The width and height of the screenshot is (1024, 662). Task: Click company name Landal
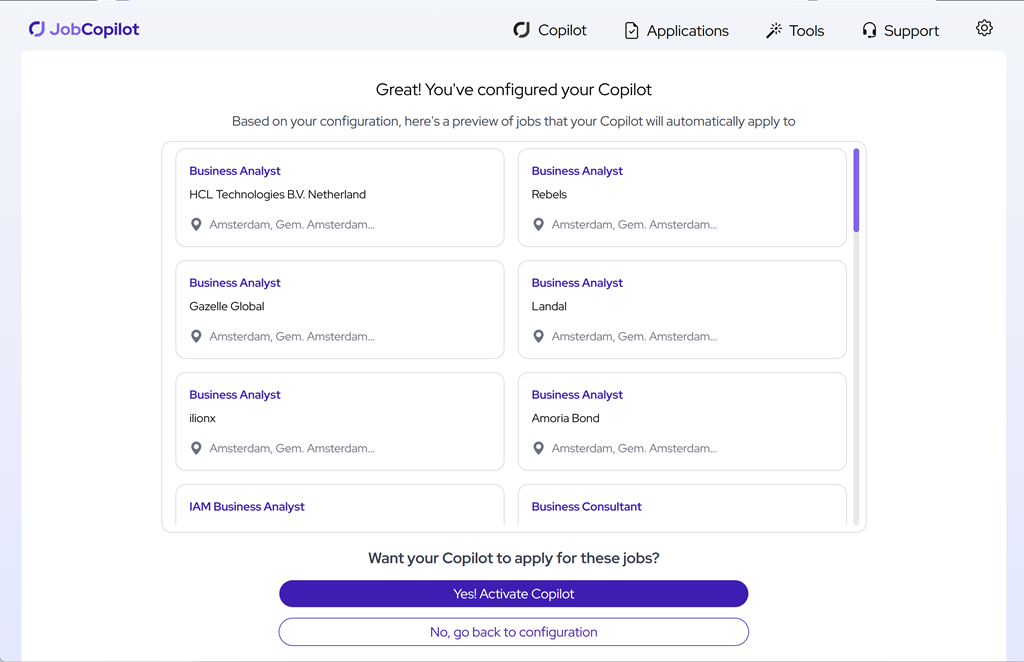[549, 306]
